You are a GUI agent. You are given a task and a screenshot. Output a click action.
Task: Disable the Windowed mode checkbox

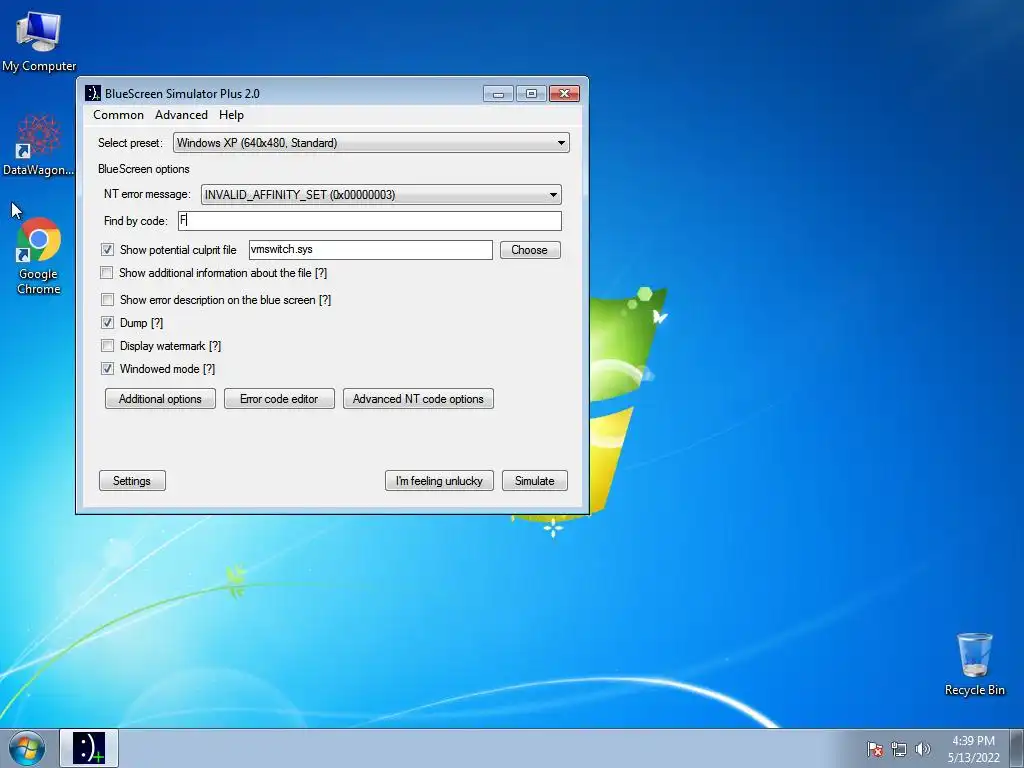(107, 369)
